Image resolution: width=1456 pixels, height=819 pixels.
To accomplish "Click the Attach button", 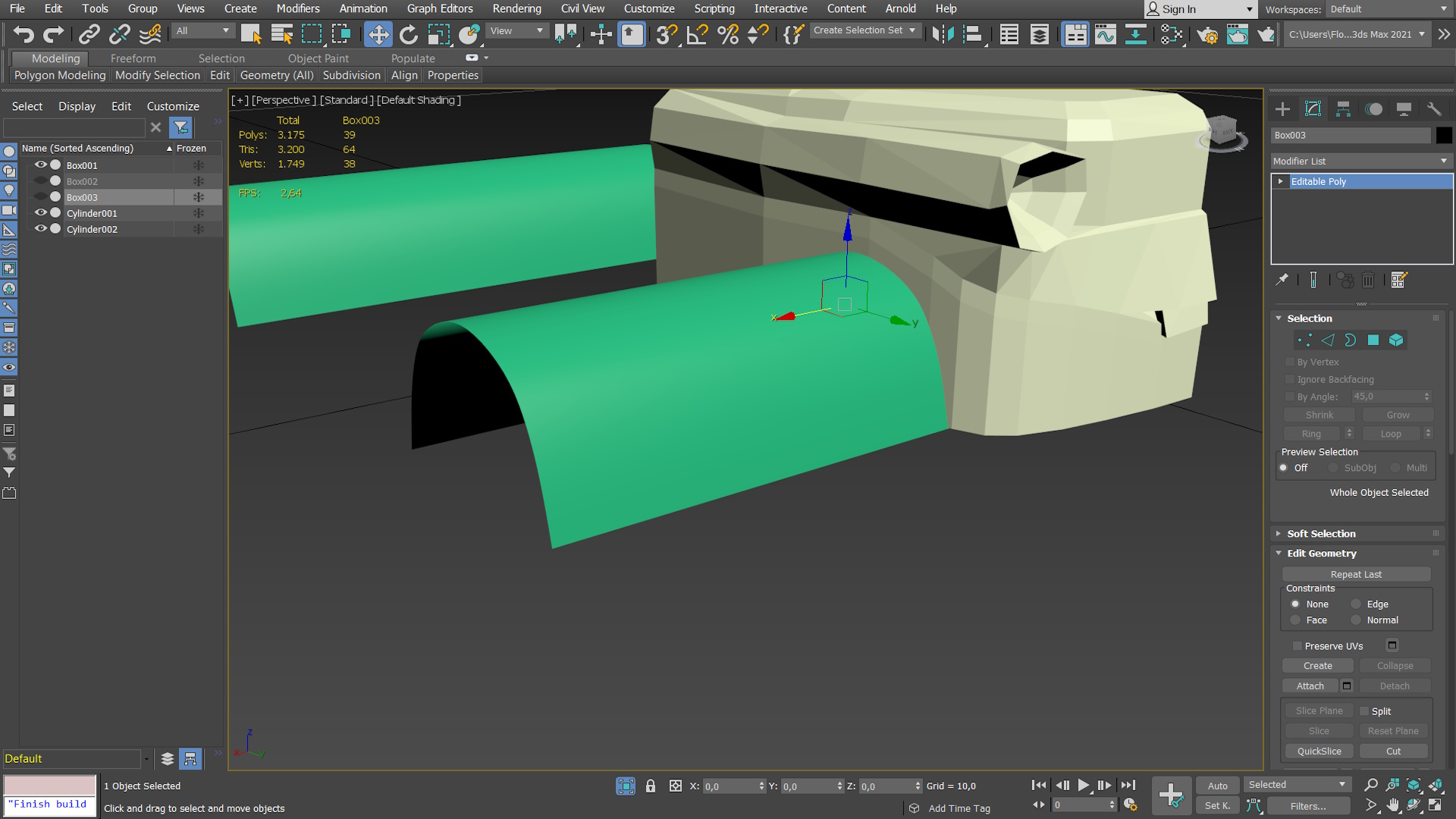I will coord(1310,686).
